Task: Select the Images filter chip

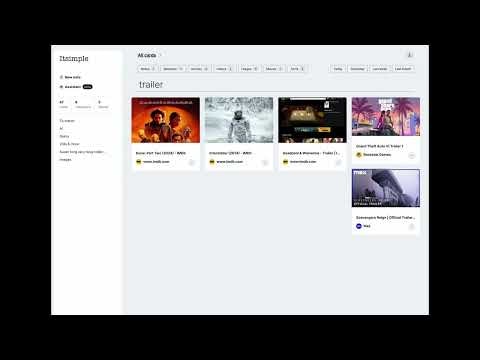Action: pos(249,69)
